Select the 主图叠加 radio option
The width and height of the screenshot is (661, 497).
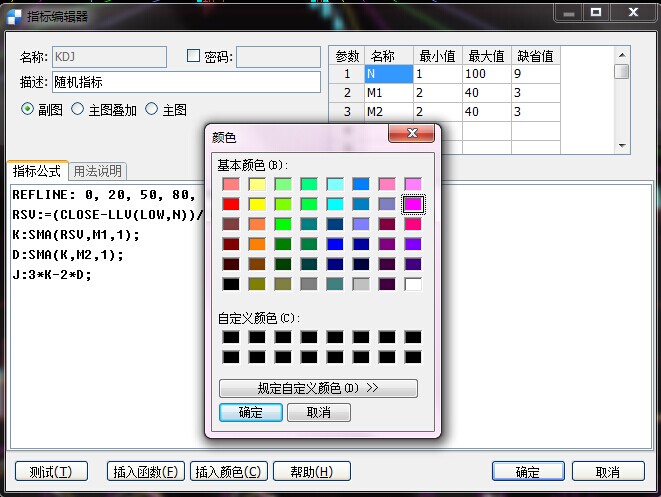coord(78,109)
